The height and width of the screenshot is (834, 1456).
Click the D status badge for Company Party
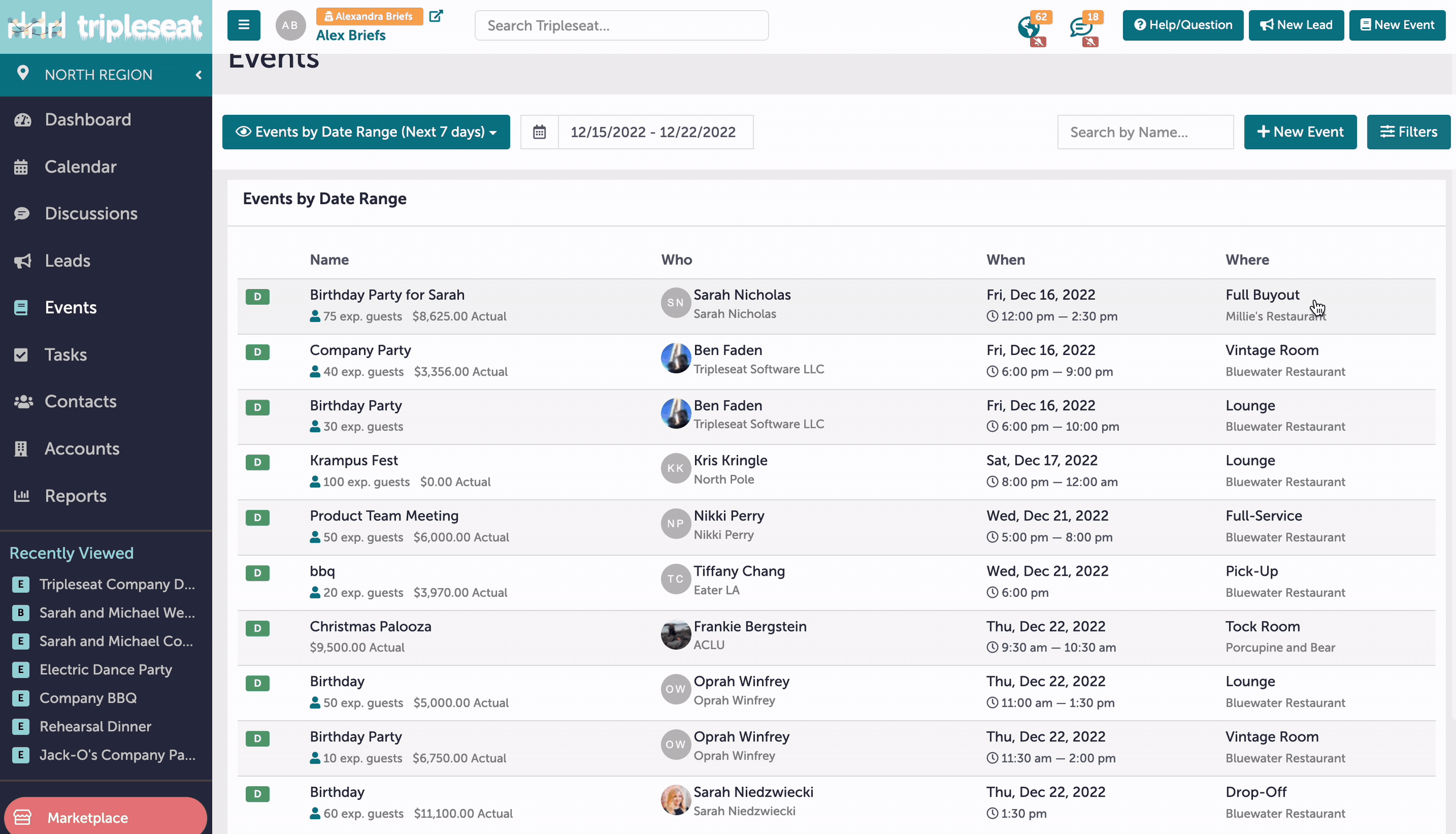[257, 352]
